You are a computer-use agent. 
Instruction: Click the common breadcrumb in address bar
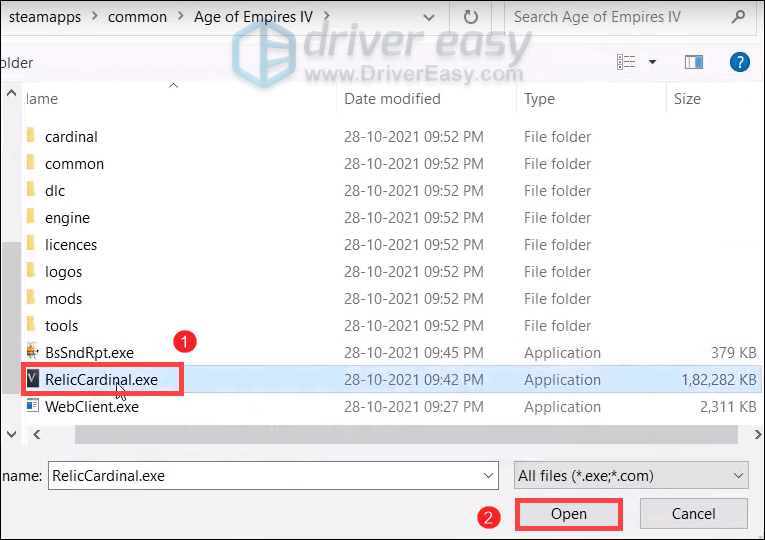click(x=137, y=17)
